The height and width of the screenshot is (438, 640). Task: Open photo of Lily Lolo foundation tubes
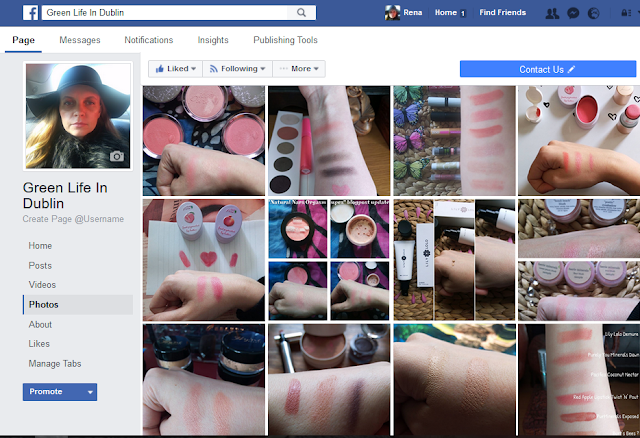point(454,260)
